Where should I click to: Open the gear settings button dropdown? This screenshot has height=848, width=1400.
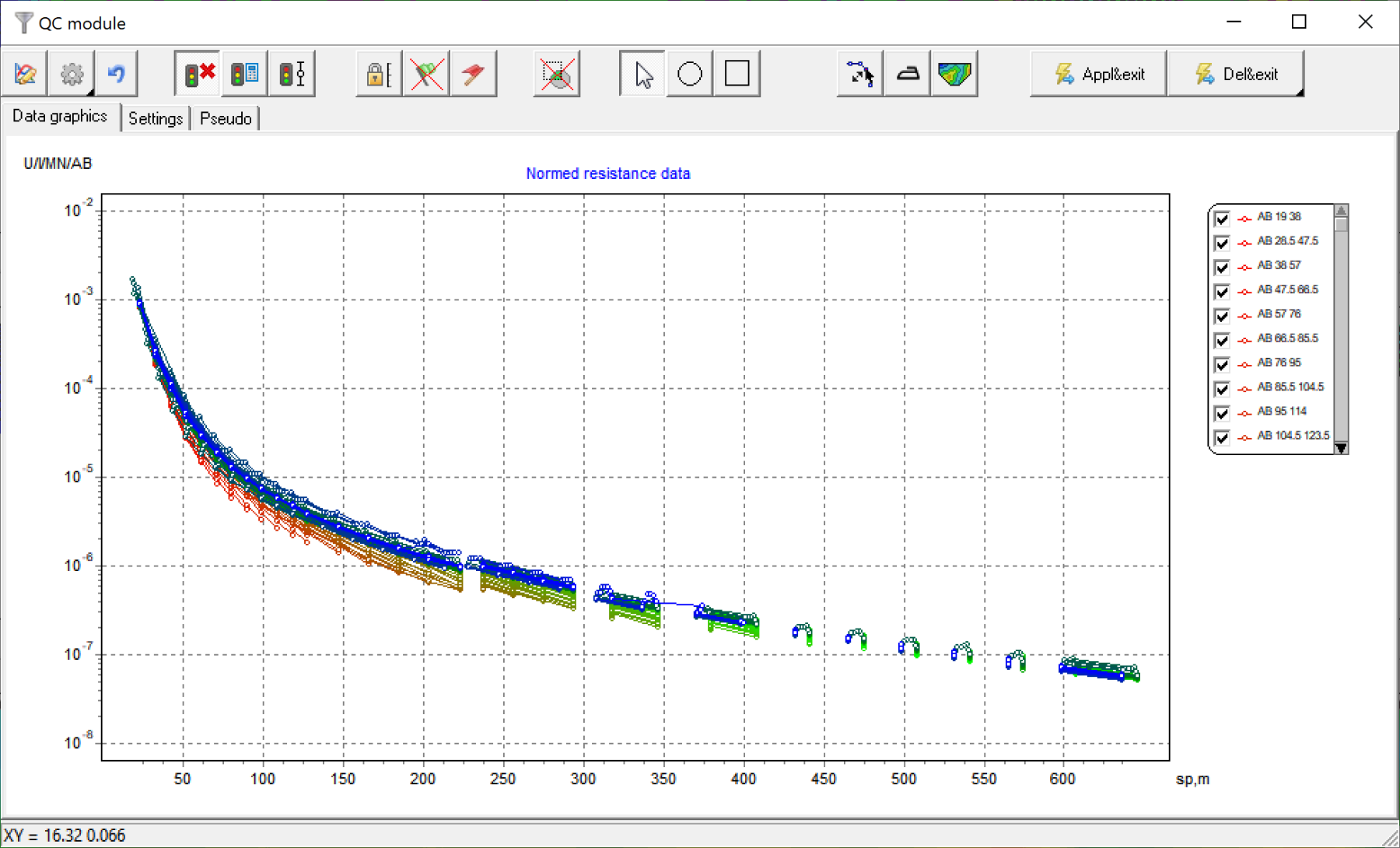(90, 92)
